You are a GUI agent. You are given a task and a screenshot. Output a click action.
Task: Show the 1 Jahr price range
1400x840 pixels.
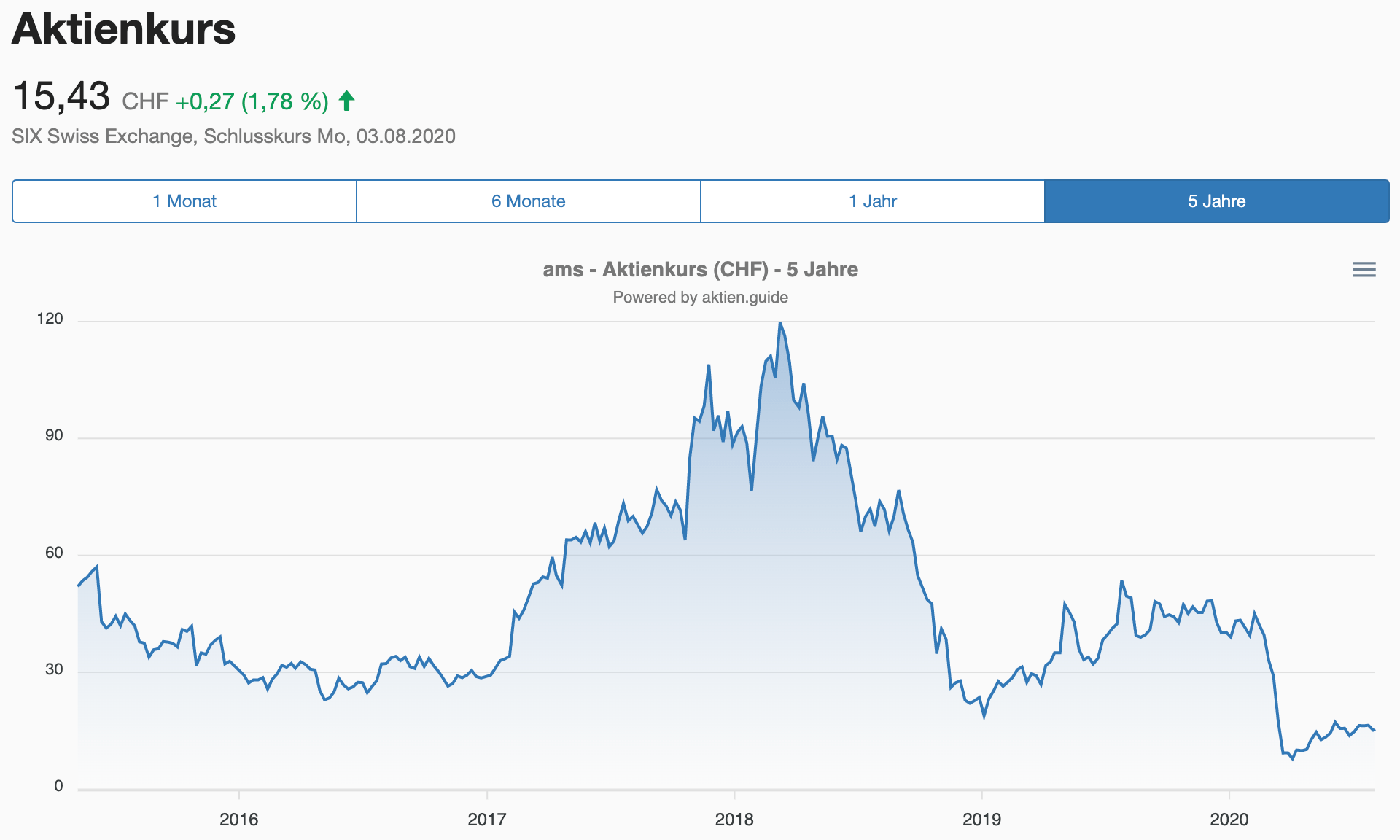(x=873, y=201)
